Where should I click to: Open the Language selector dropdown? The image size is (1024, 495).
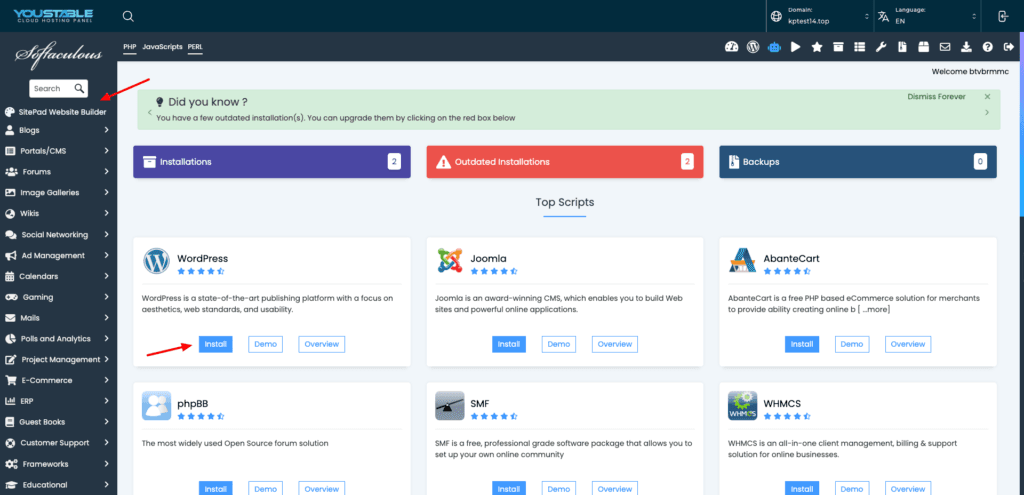(x=927, y=16)
